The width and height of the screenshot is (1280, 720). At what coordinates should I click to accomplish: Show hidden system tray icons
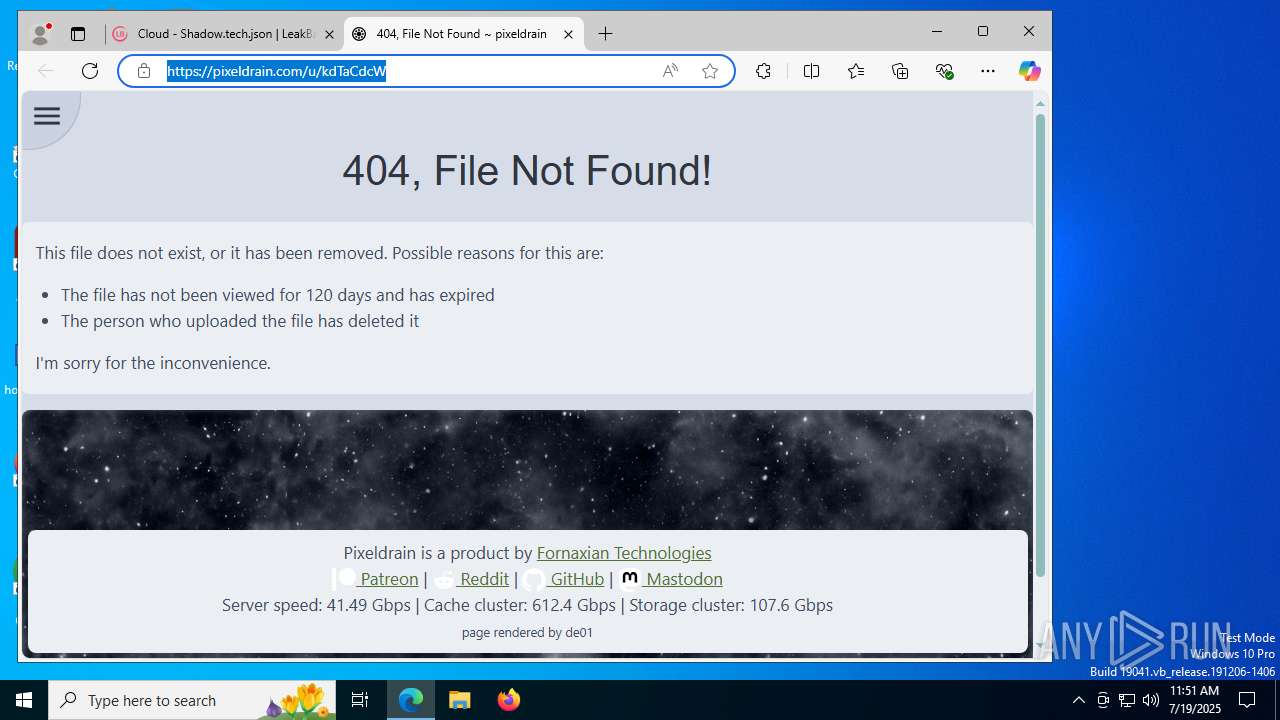pos(1079,700)
